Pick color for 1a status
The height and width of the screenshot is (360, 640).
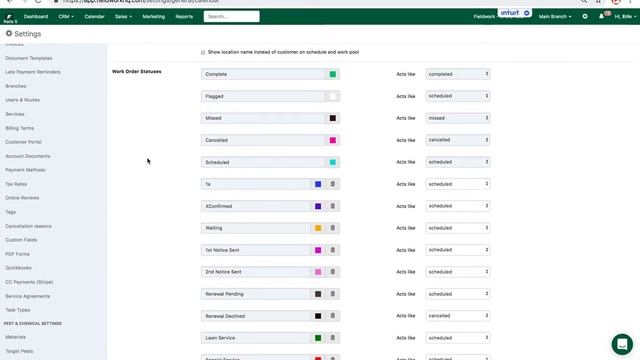(318, 184)
